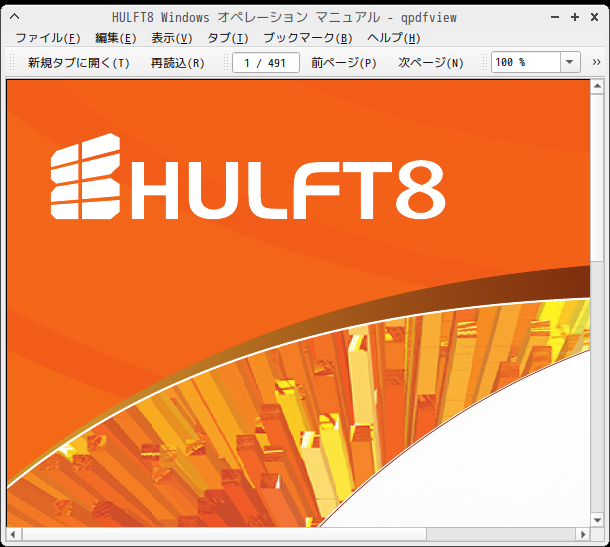Click the page number field showing 1 / 491

click(x=266, y=63)
